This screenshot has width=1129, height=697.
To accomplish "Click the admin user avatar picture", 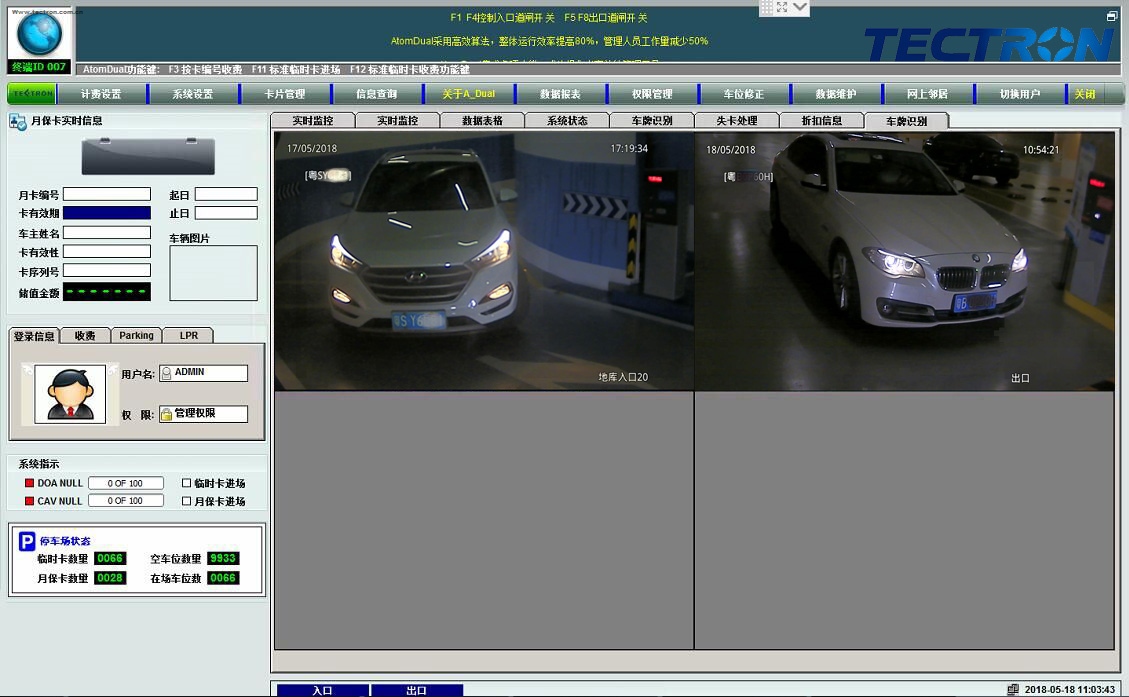I will 69,393.
